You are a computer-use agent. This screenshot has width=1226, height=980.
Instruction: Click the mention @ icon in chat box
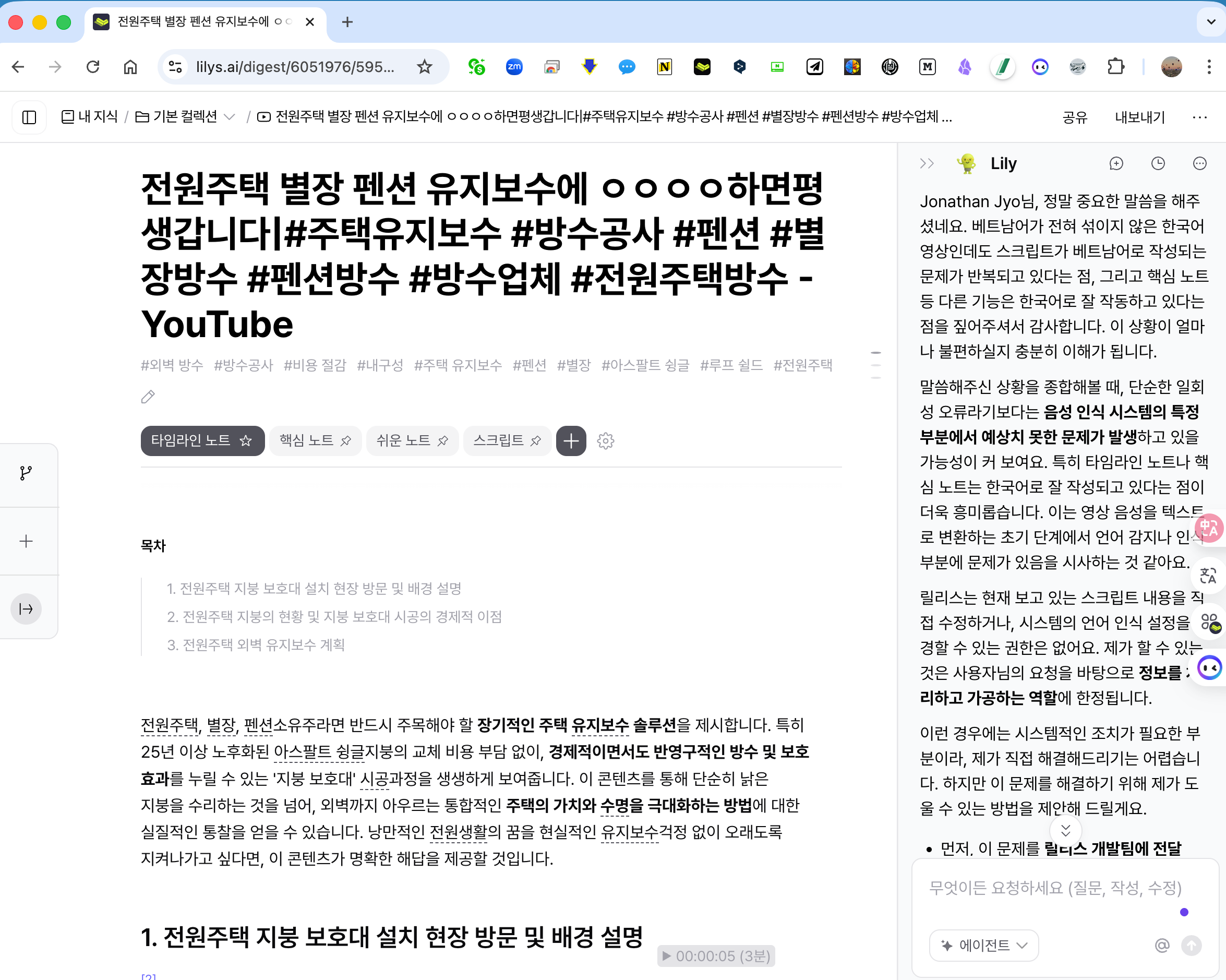[1162, 946]
